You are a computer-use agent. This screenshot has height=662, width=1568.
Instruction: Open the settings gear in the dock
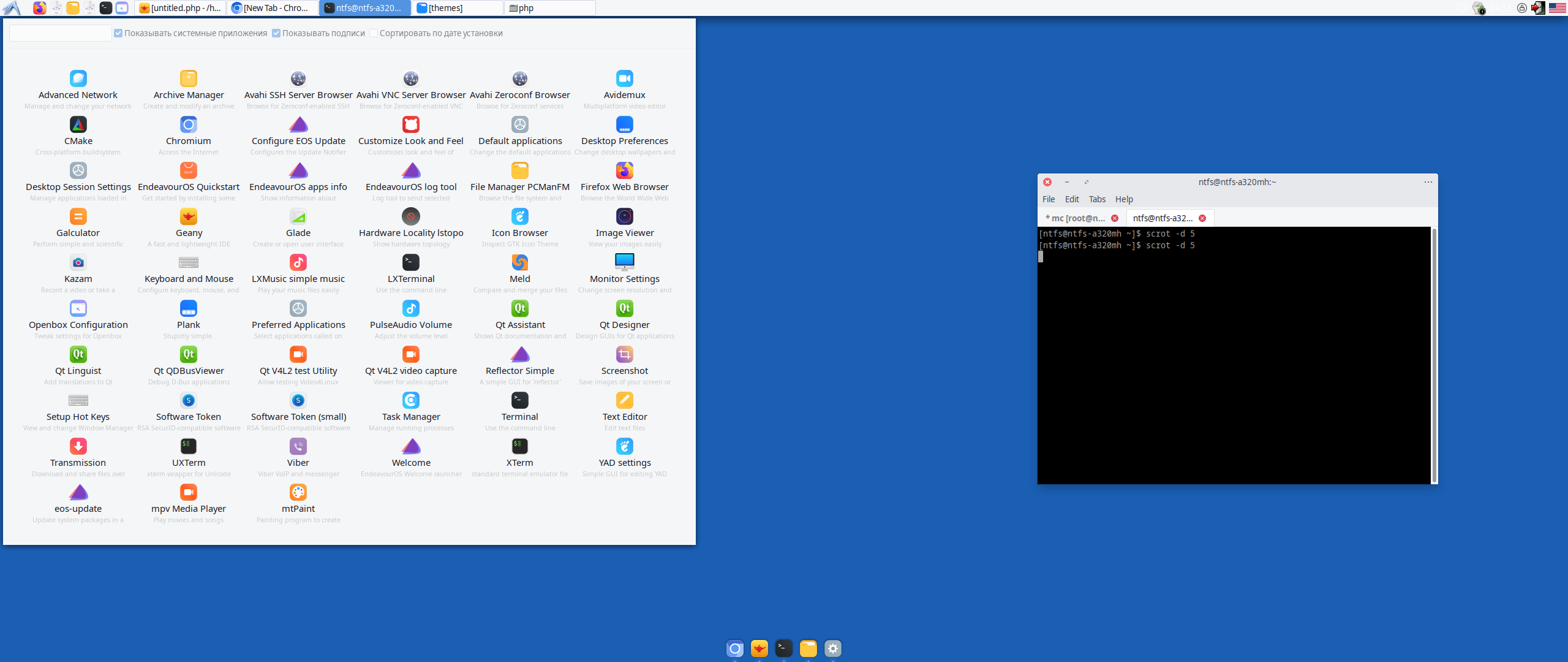click(833, 649)
